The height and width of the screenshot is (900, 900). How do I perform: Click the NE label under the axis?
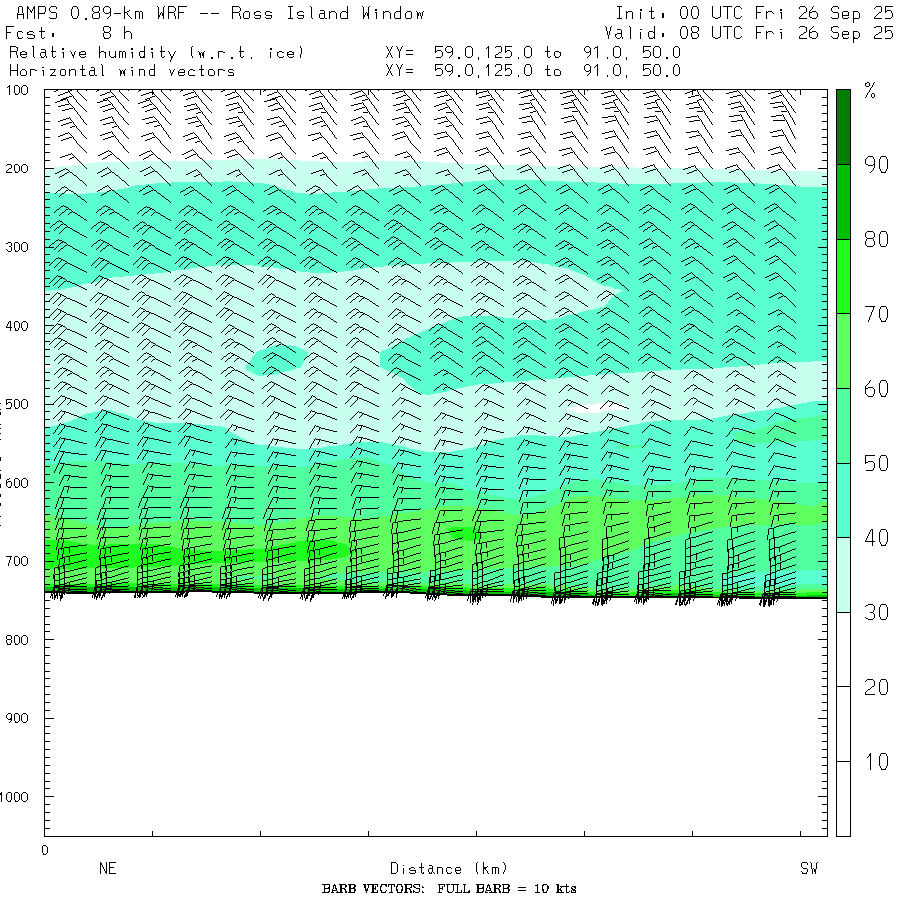pos(107,869)
